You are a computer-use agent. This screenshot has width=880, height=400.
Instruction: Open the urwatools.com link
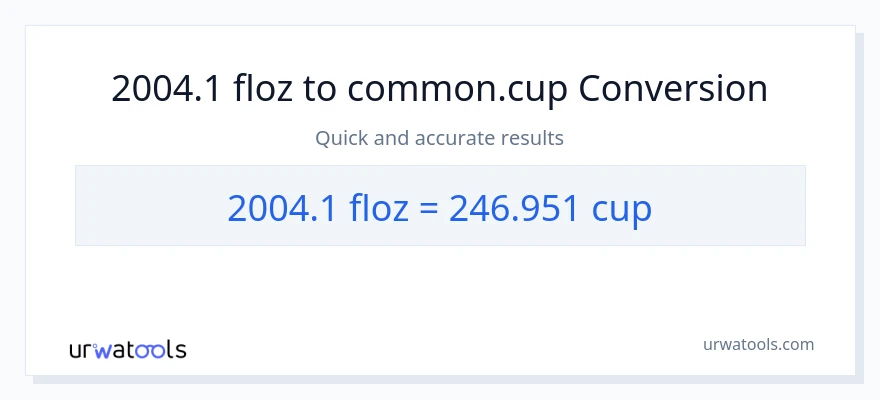point(757,345)
